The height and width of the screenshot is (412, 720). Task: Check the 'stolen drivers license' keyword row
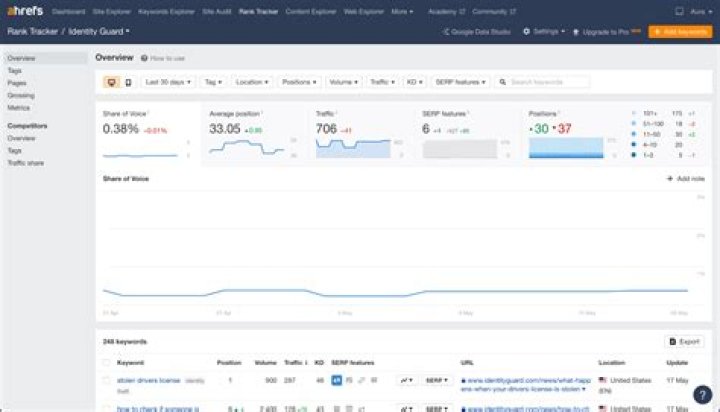[x=108, y=381]
